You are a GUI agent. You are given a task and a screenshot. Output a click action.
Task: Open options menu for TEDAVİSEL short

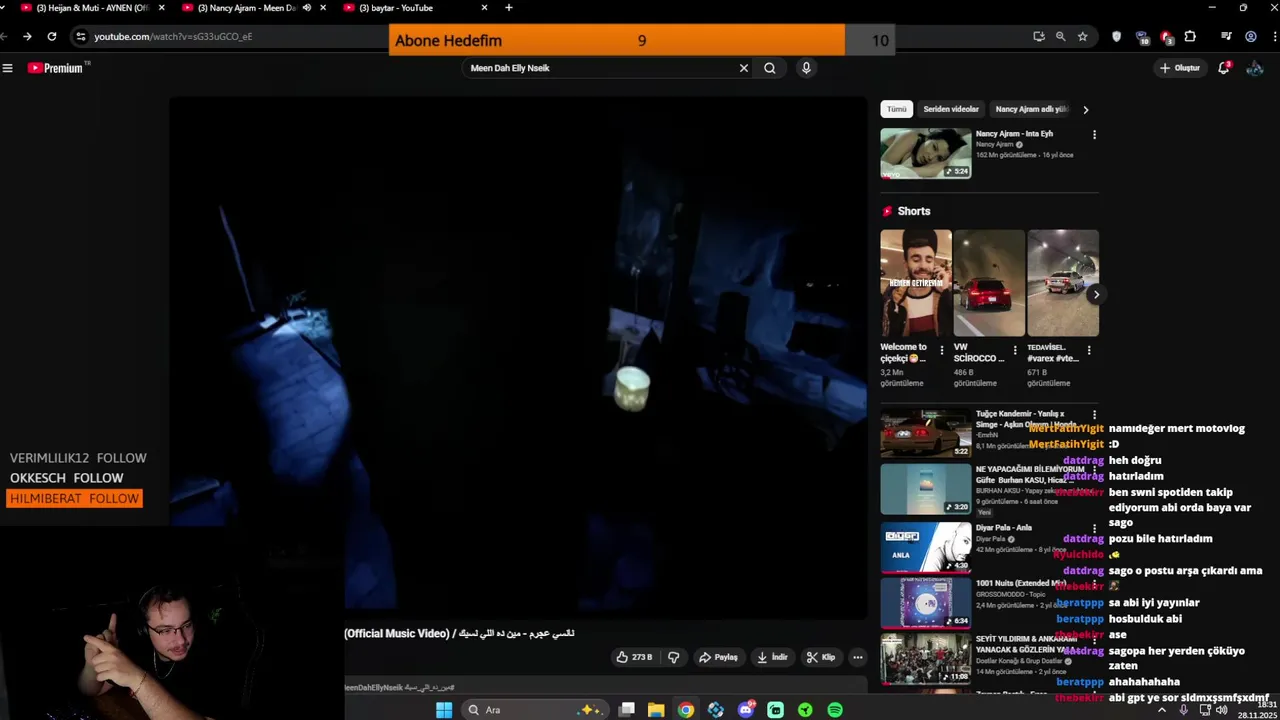click(1089, 351)
